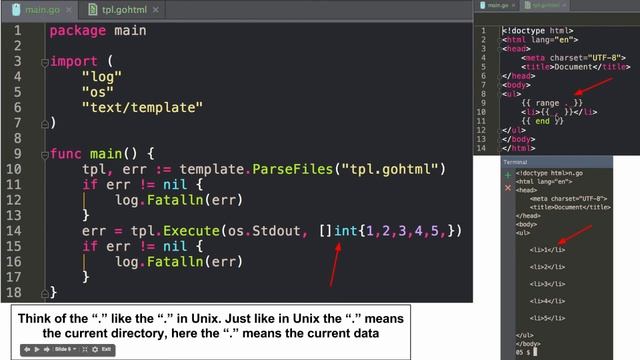The height and width of the screenshot is (360, 640).
Task: Click the import block end fold marker at line 7
Action: [x=45, y=124]
